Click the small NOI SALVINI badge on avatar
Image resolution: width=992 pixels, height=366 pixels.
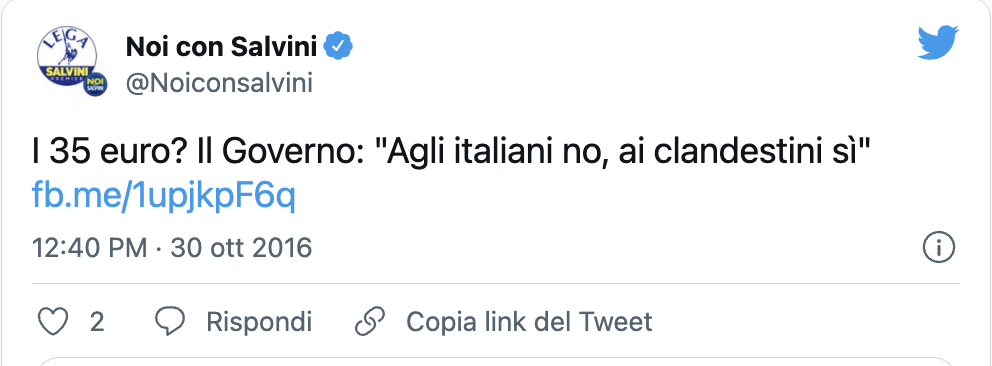coord(94,84)
